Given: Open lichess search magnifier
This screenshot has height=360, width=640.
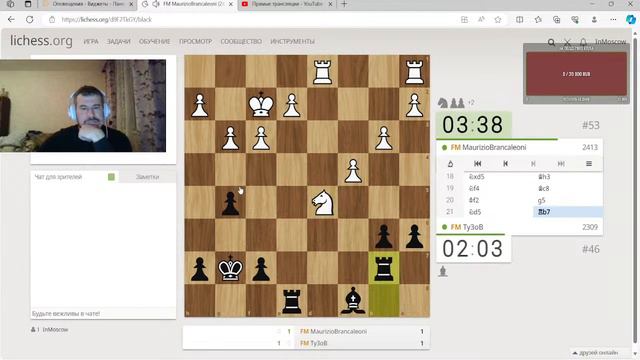Looking at the screenshot, I should [551, 42].
